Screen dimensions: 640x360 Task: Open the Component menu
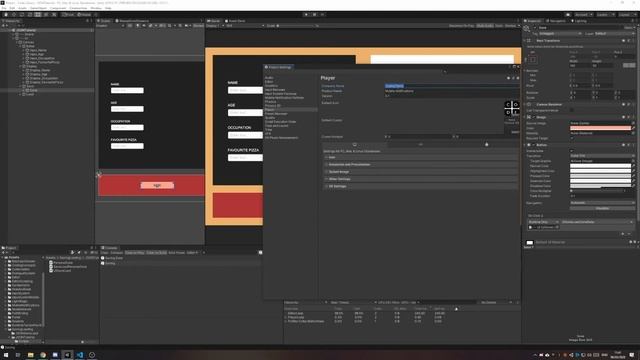pos(58,8)
